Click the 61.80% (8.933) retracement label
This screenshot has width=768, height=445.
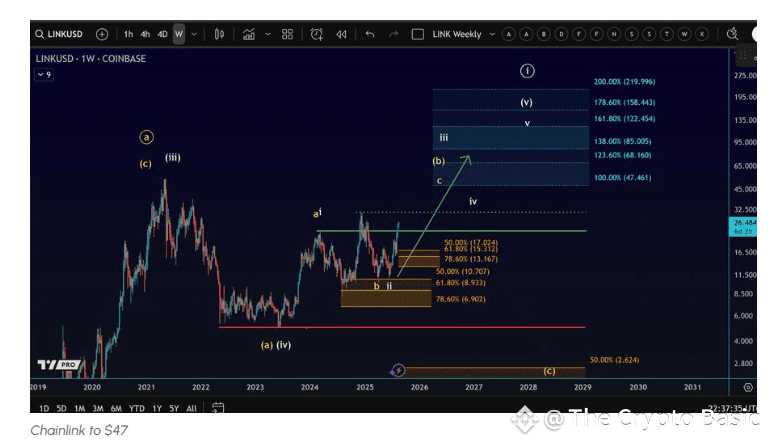(460, 283)
